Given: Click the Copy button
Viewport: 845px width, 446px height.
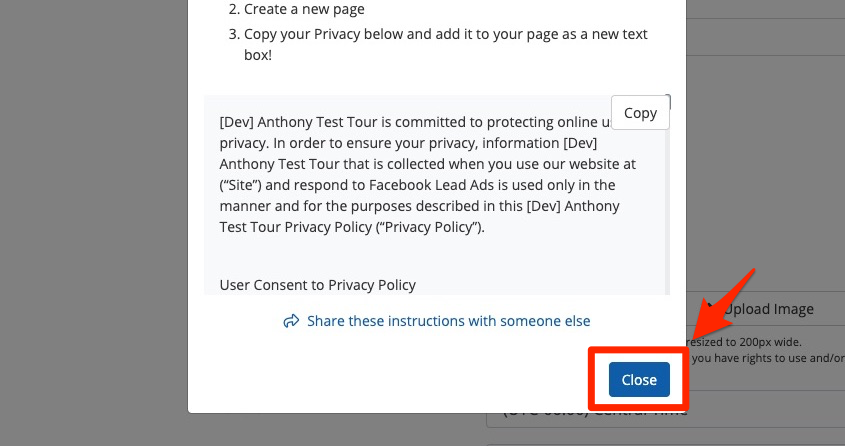Looking at the screenshot, I should click(640, 113).
